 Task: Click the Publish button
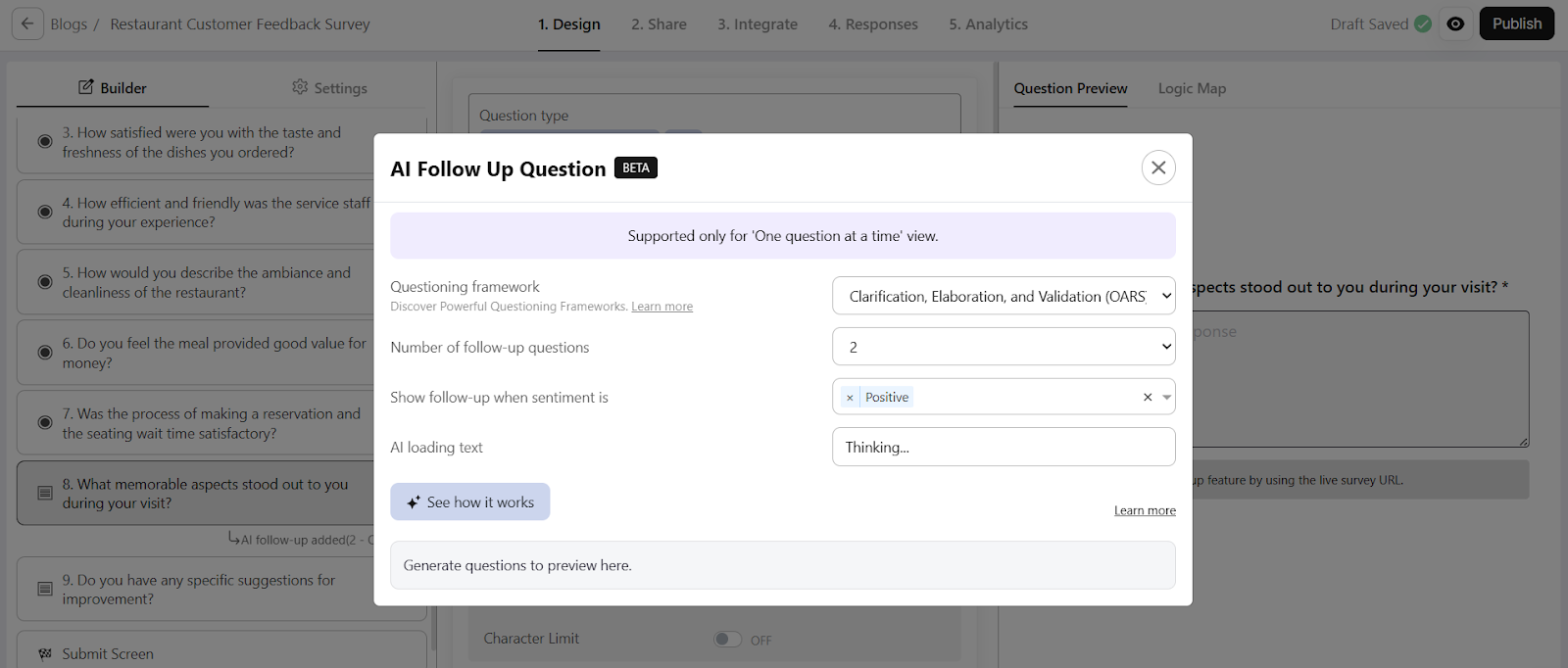(1516, 24)
